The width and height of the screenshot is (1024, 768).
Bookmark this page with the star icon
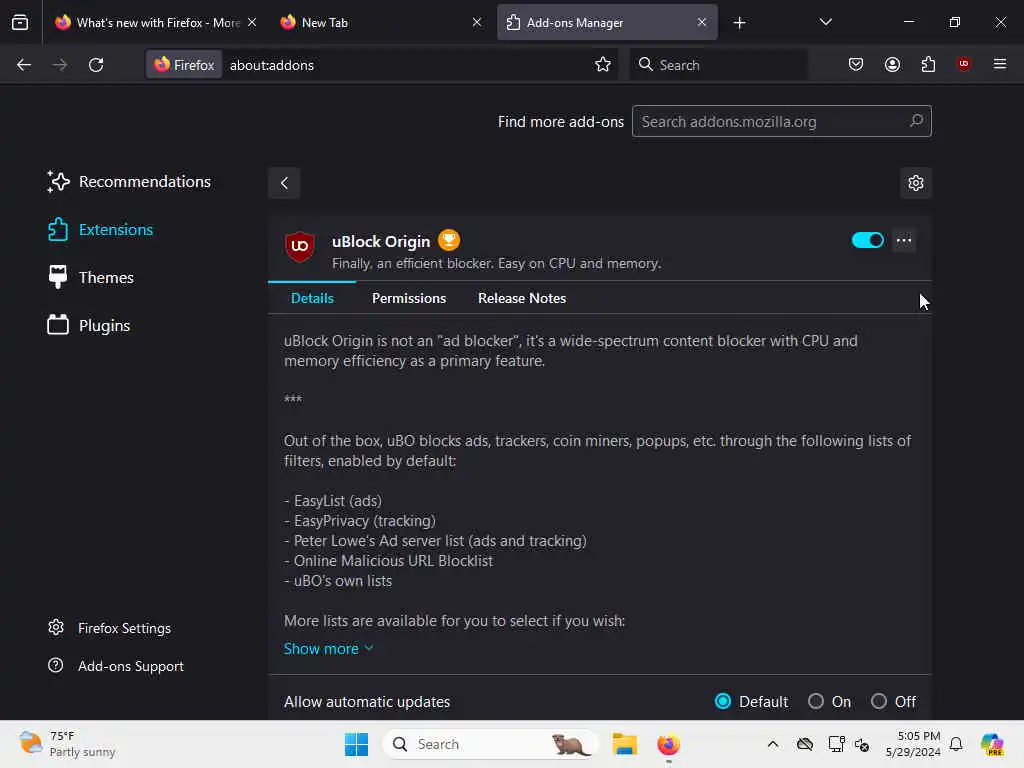pos(603,65)
